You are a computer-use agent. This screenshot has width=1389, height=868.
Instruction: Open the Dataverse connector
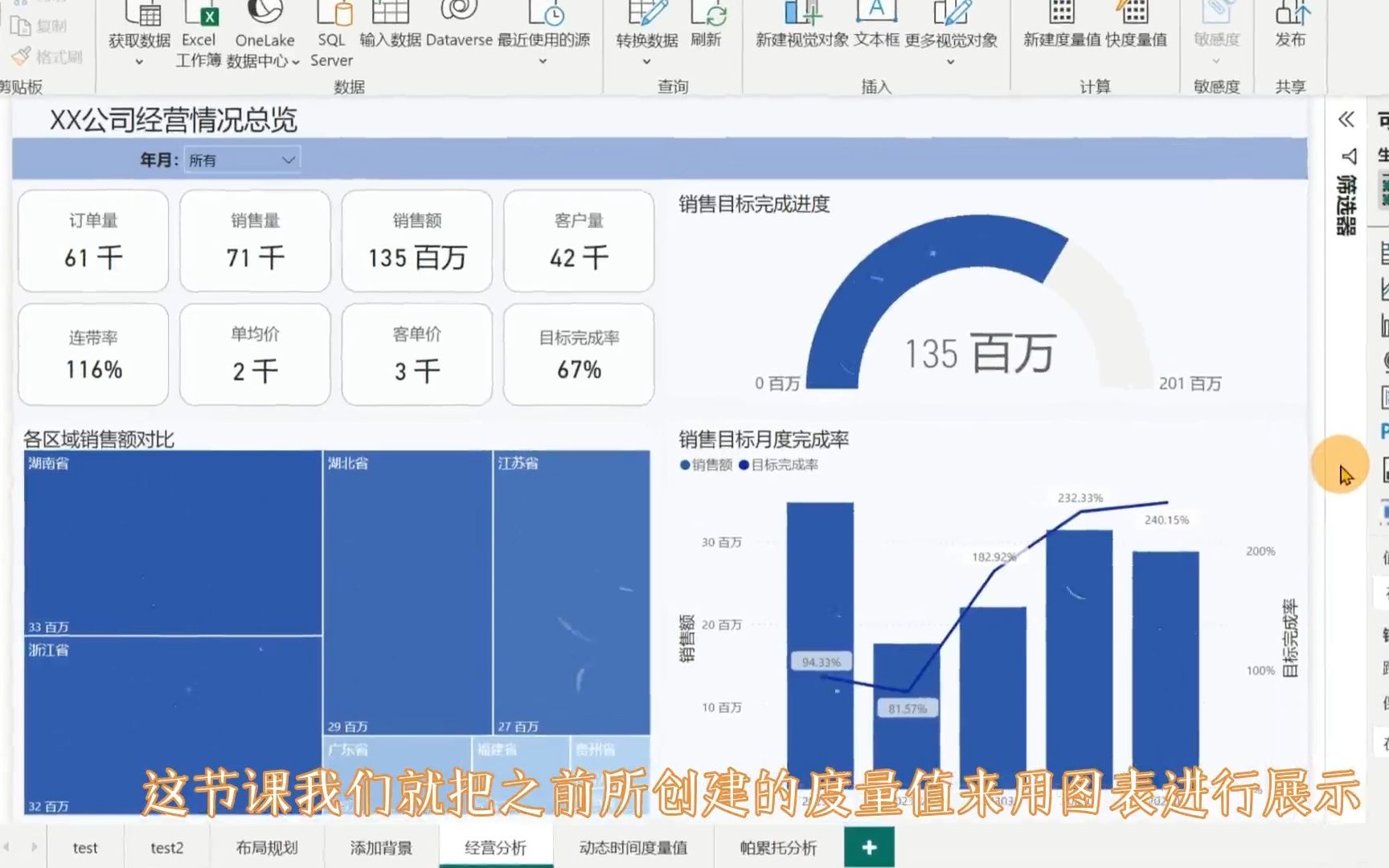click(459, 26)
